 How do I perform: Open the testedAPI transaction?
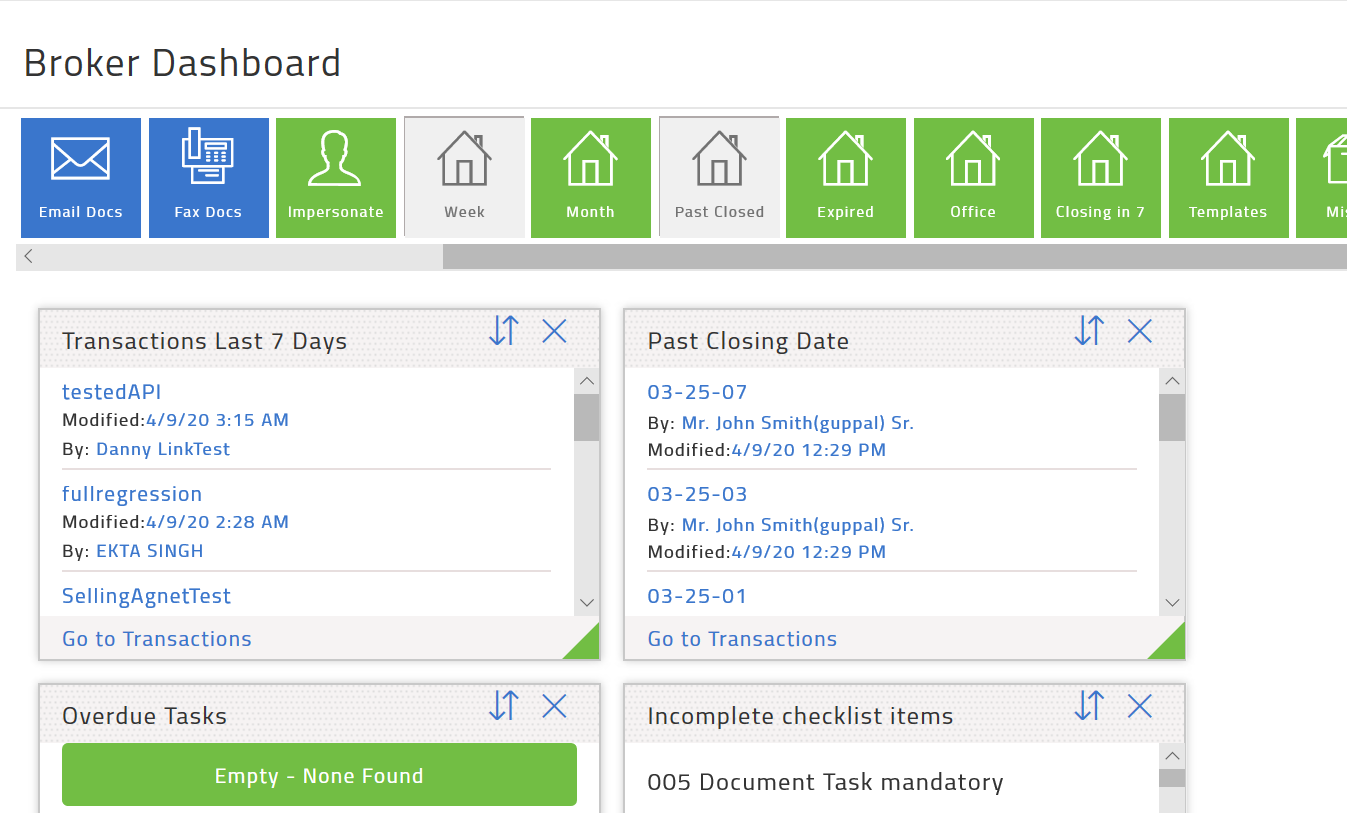point(111,391)
